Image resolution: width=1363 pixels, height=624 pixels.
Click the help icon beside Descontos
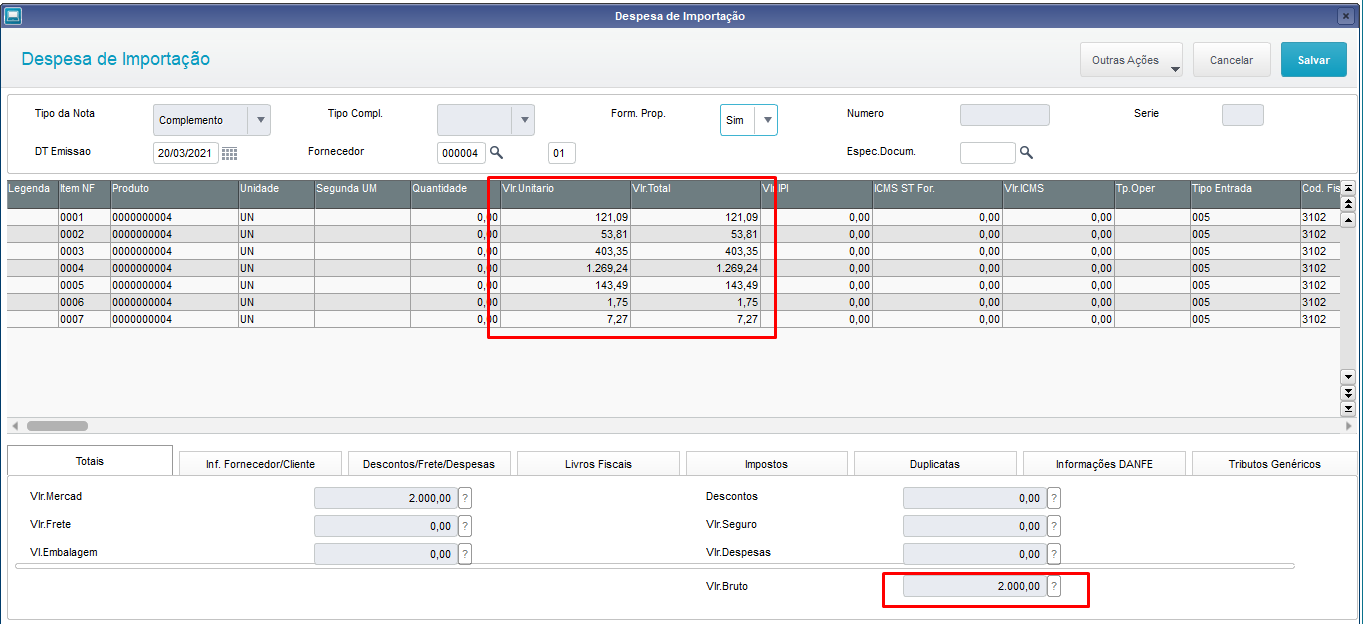(1054, 498)
